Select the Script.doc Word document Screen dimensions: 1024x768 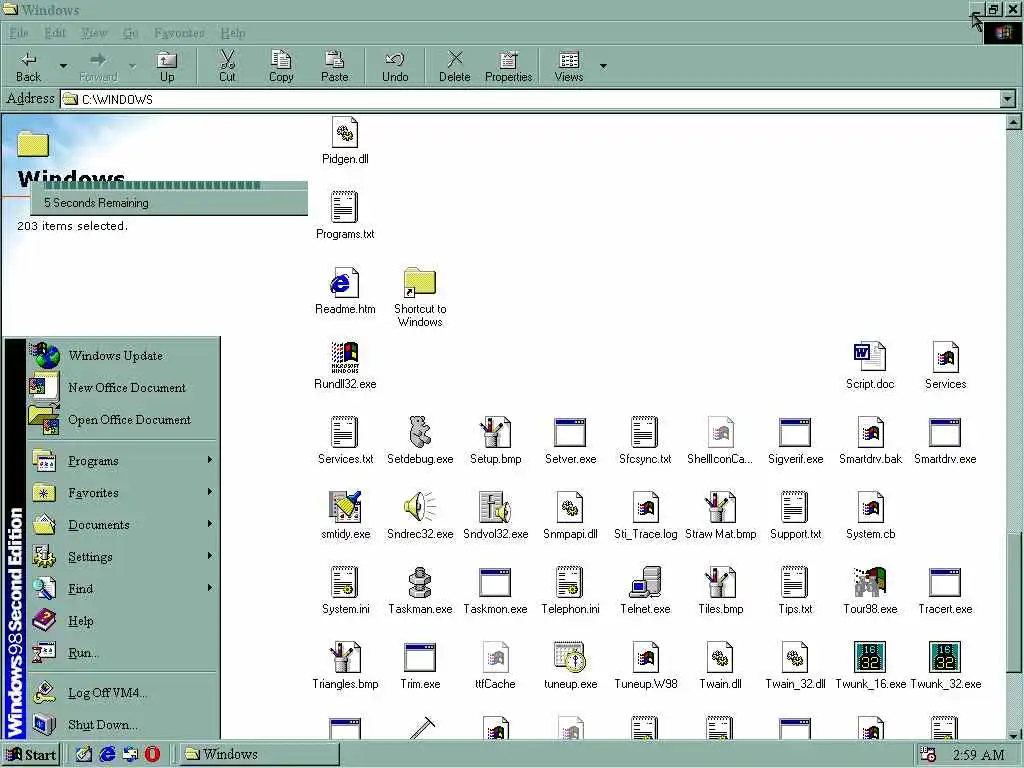(x=870, y=365)
